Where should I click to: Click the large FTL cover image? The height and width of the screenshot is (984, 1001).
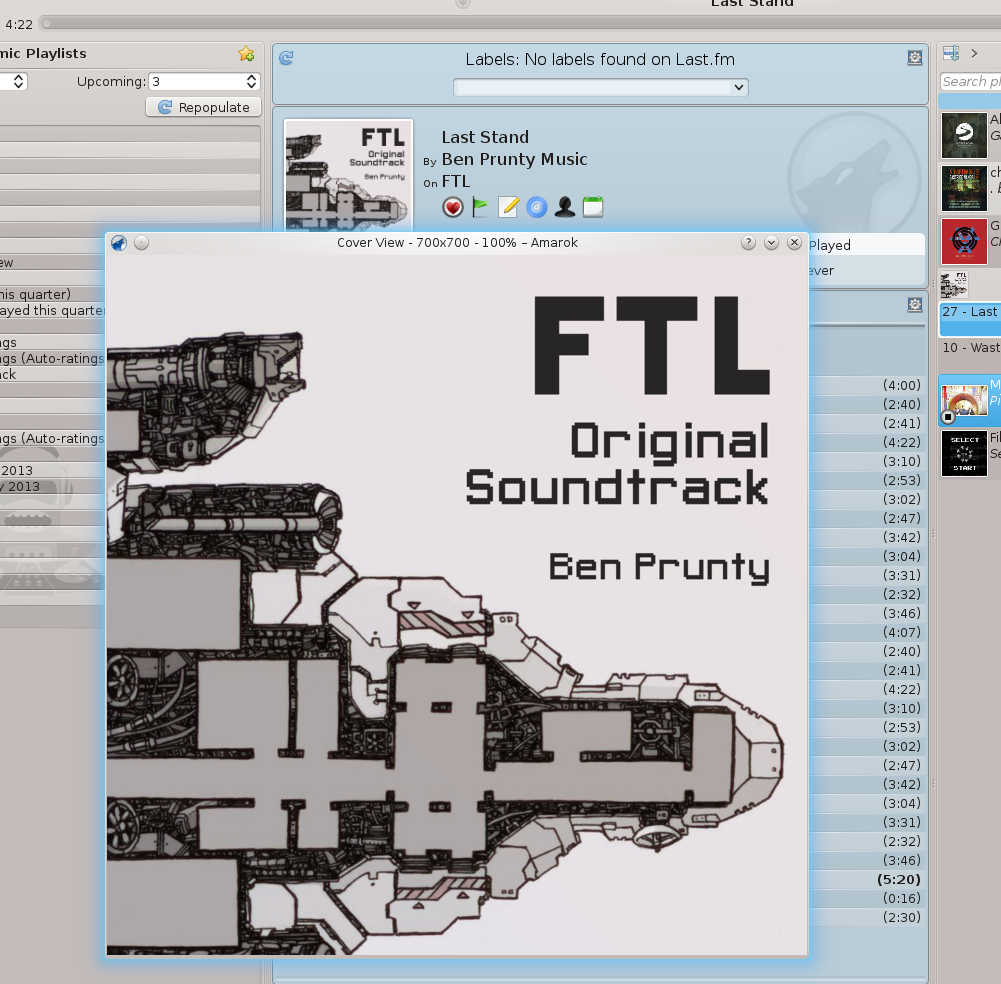point(457,605)
